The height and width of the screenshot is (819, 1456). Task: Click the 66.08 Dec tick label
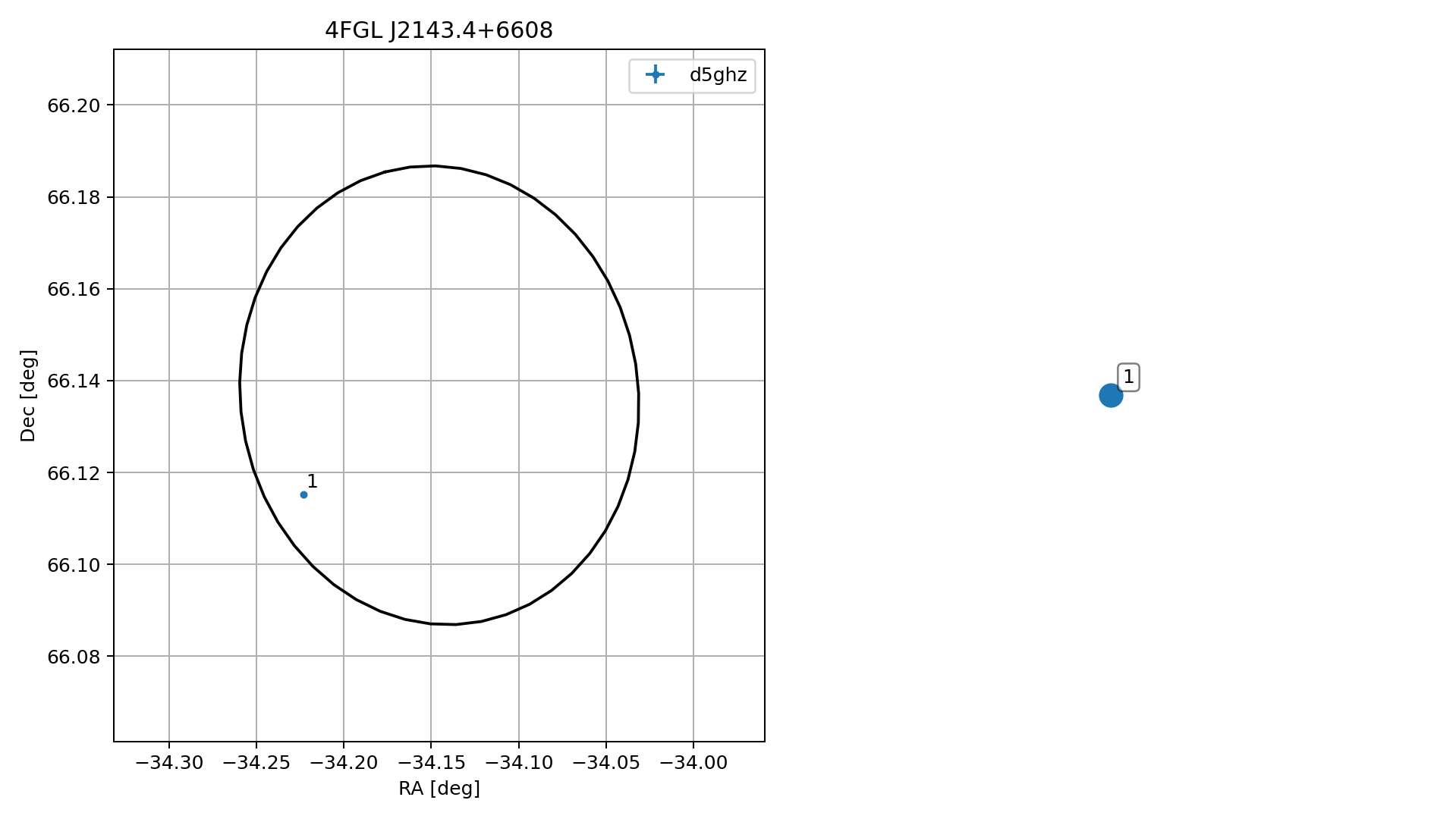74,657
